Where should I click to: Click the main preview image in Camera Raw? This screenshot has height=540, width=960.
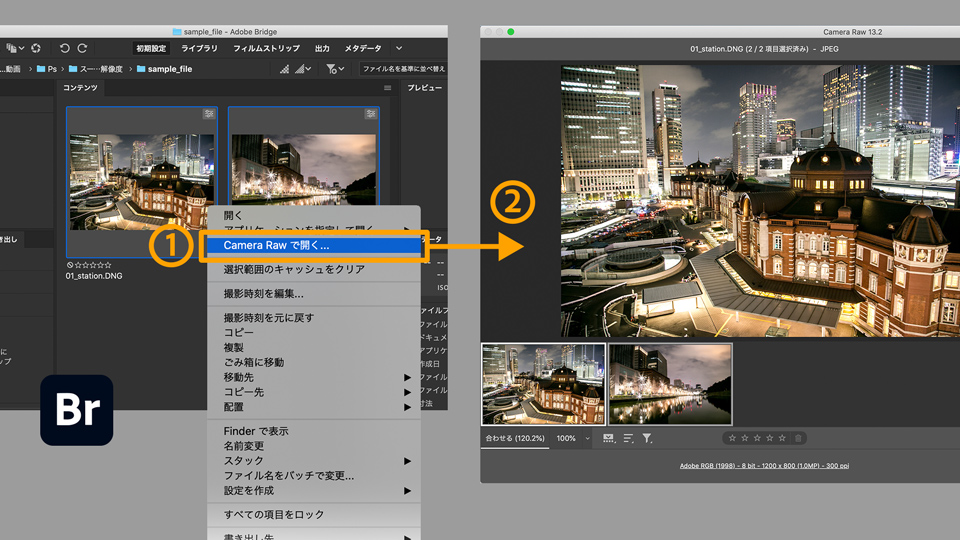[760, 201]
